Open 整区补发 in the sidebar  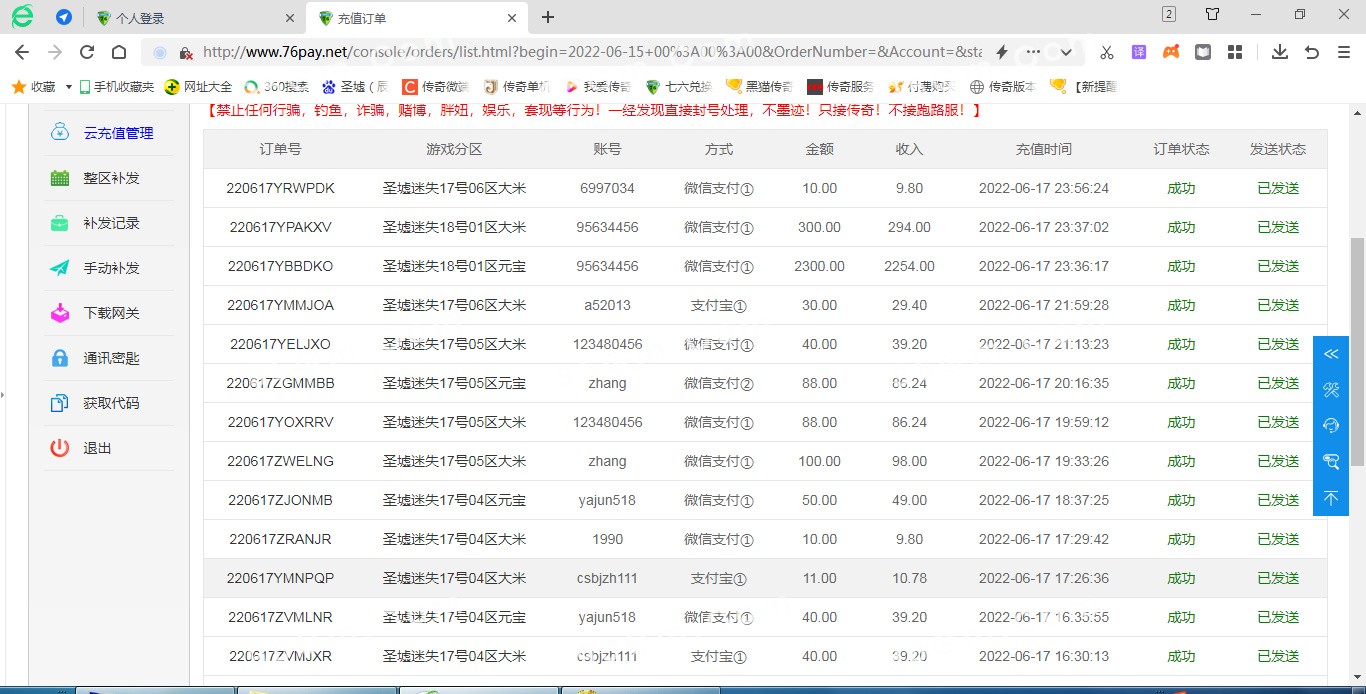111,178
